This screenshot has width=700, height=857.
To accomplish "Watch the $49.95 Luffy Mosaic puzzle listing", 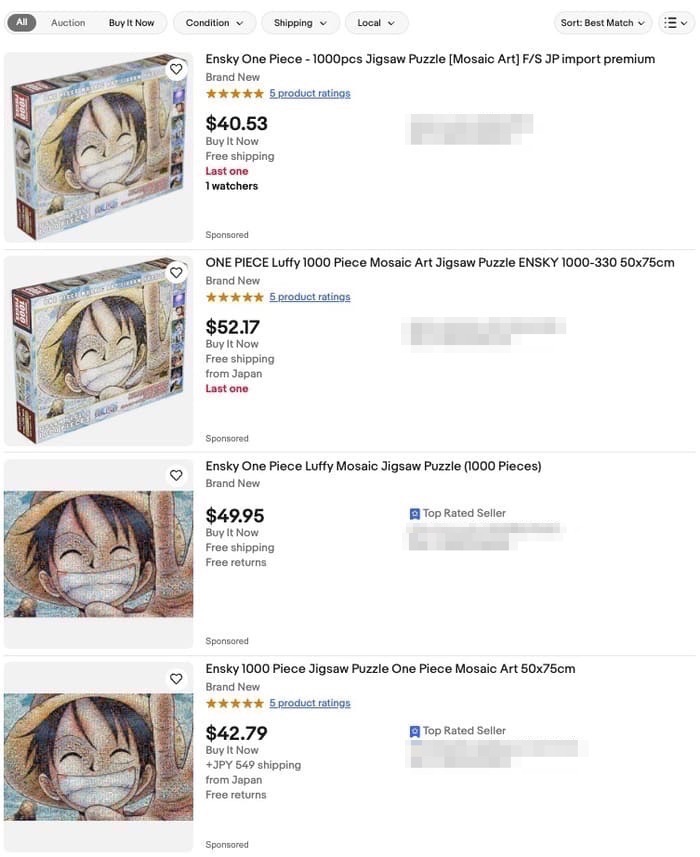I will pos(176,475).
